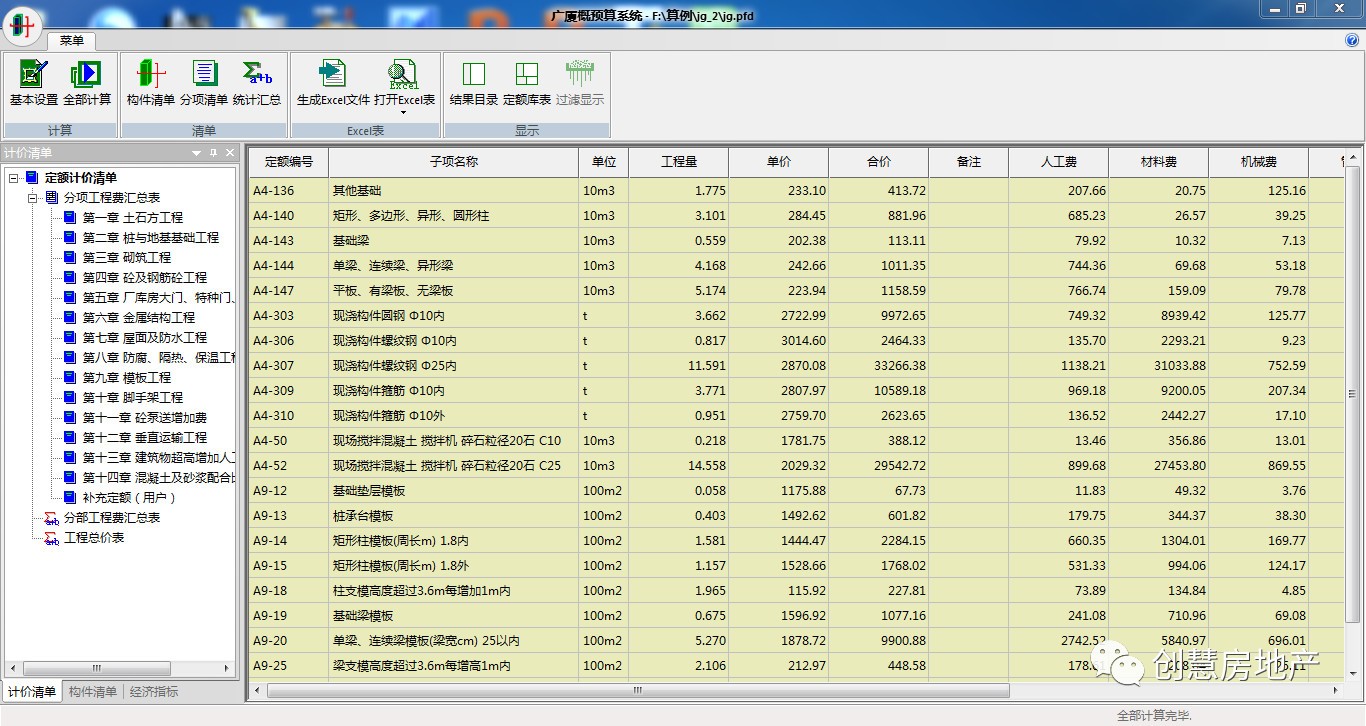Screen dimensions: 1366x726
Task: Open 分部工程费汇总表 in tree
Action: [x=112, y=518]
